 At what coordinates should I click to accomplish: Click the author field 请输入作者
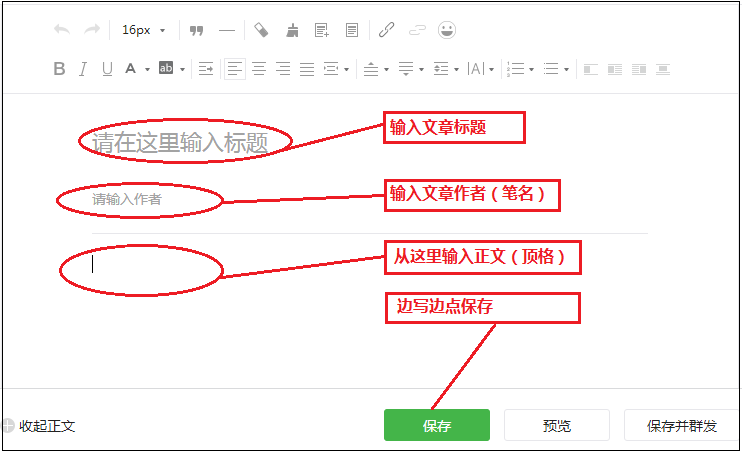126,199
